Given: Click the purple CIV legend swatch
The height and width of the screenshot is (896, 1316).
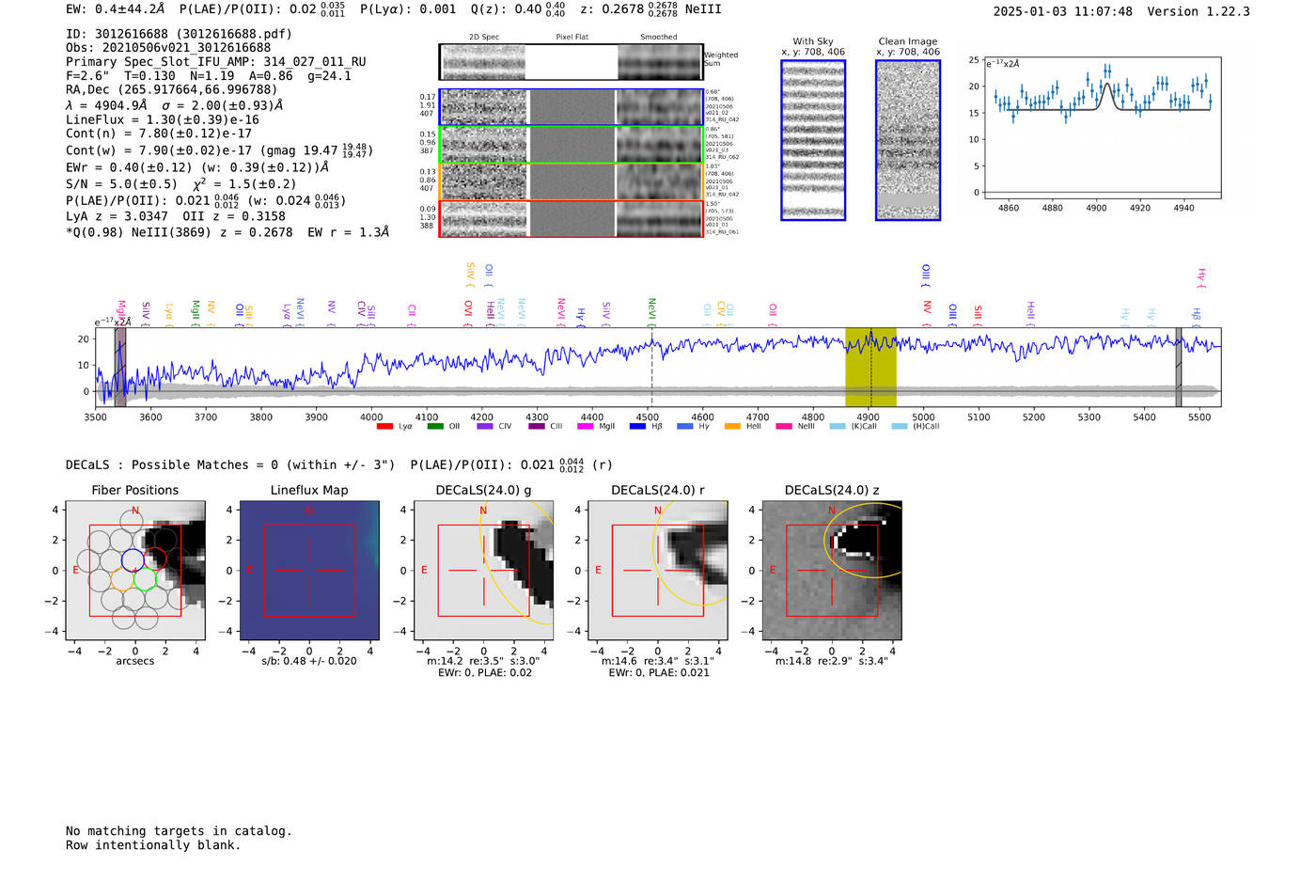Looking at the screenshot, I should tap(485, 426).
